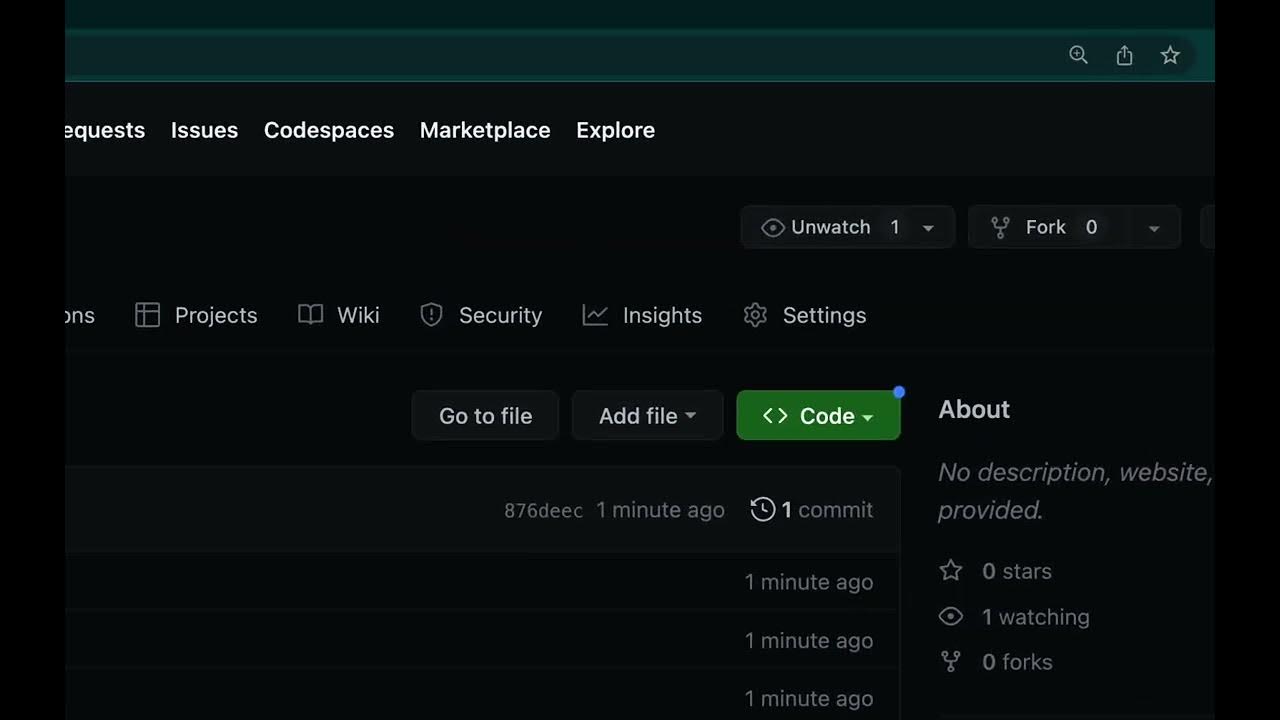Open the Security tab
This screenshot has height=720, width=1280.
(x=481, y=315)
